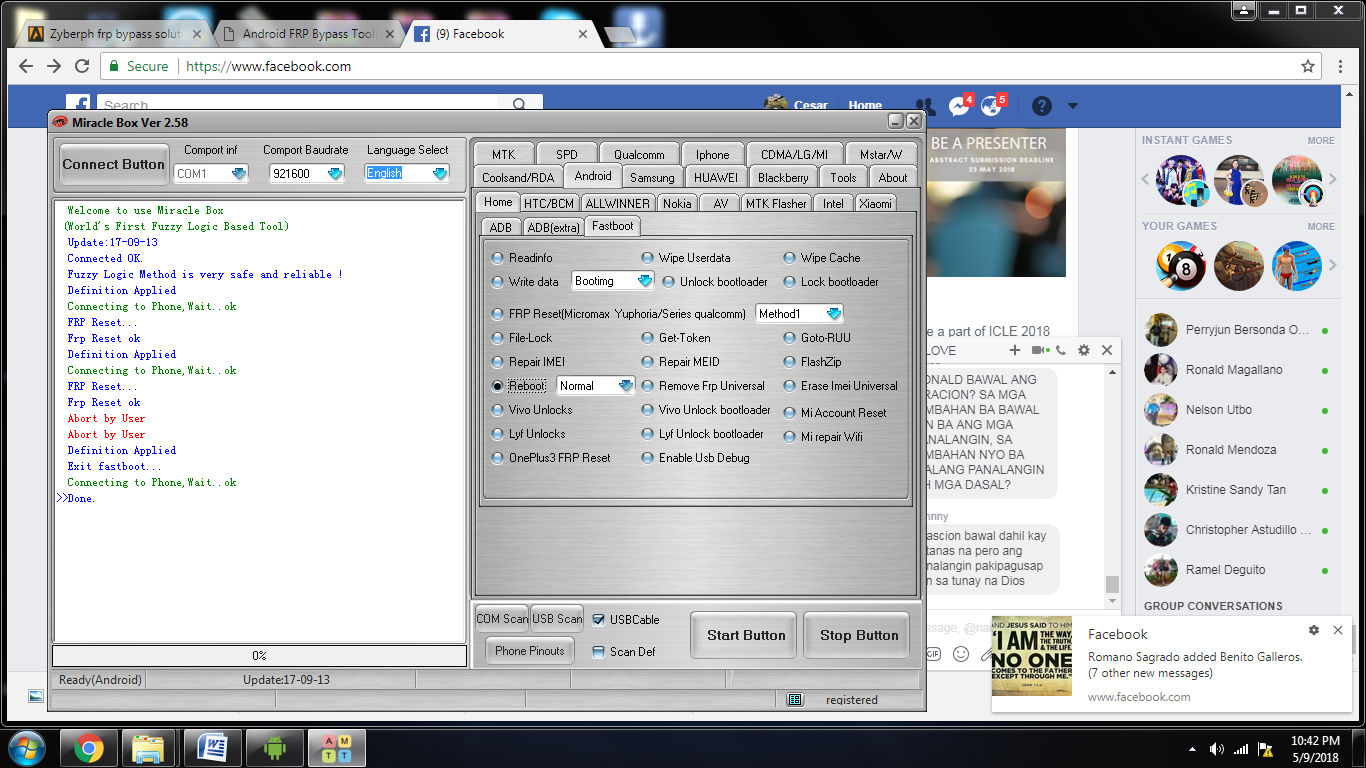Open chat options gear icon
Image resolution: width=1366 pixels, height=768 pixels.
coord(1083,350)
